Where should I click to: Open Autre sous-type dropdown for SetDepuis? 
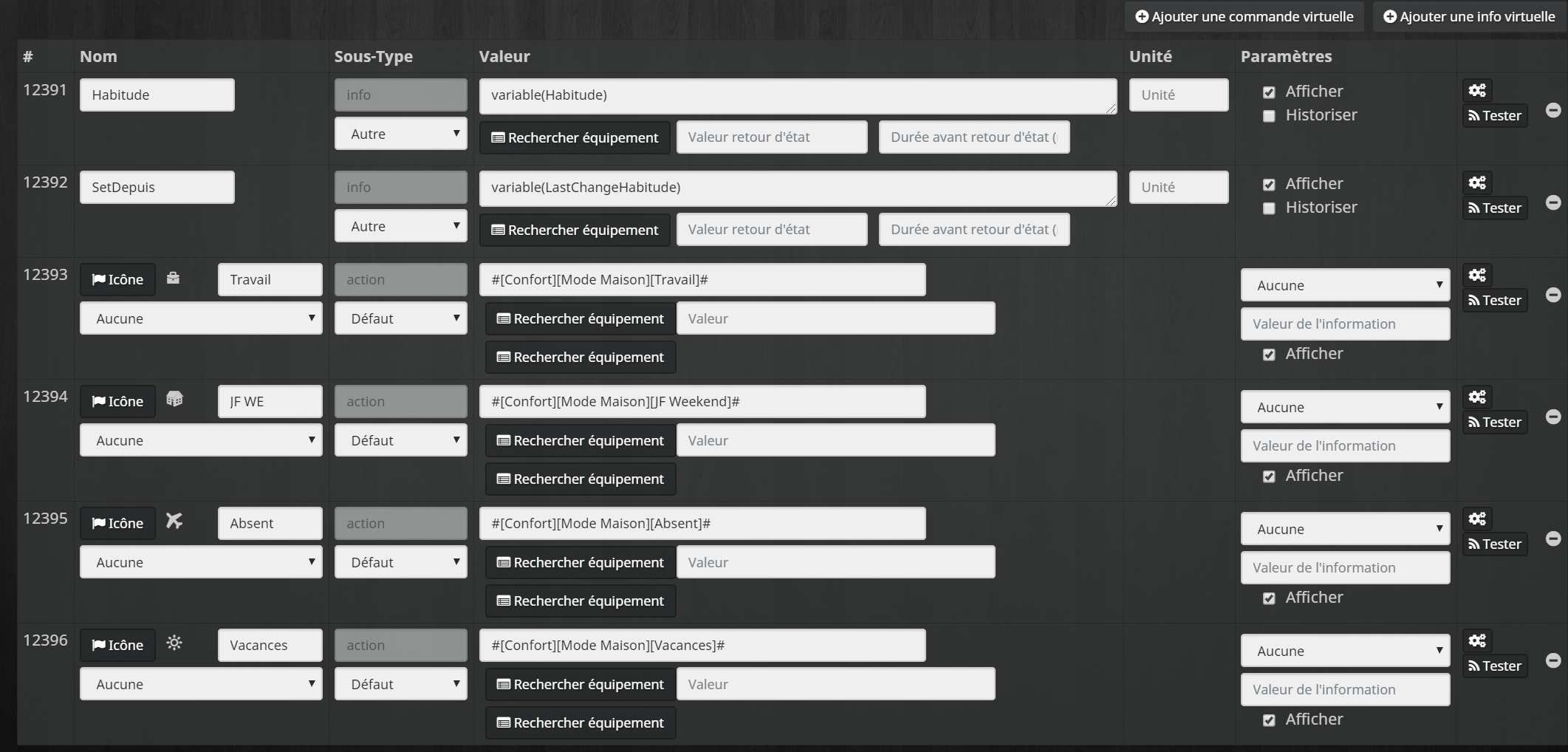pos(401,226)
